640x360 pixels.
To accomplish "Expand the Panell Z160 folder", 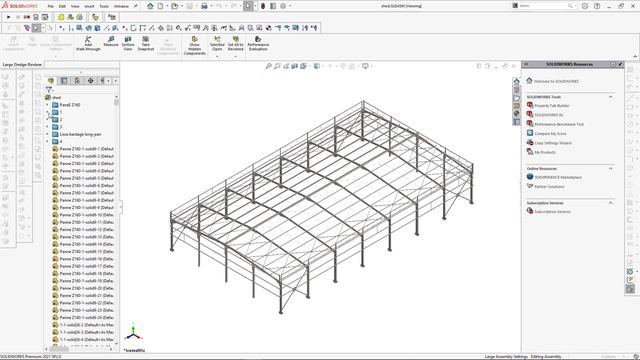I will point(47,105).
